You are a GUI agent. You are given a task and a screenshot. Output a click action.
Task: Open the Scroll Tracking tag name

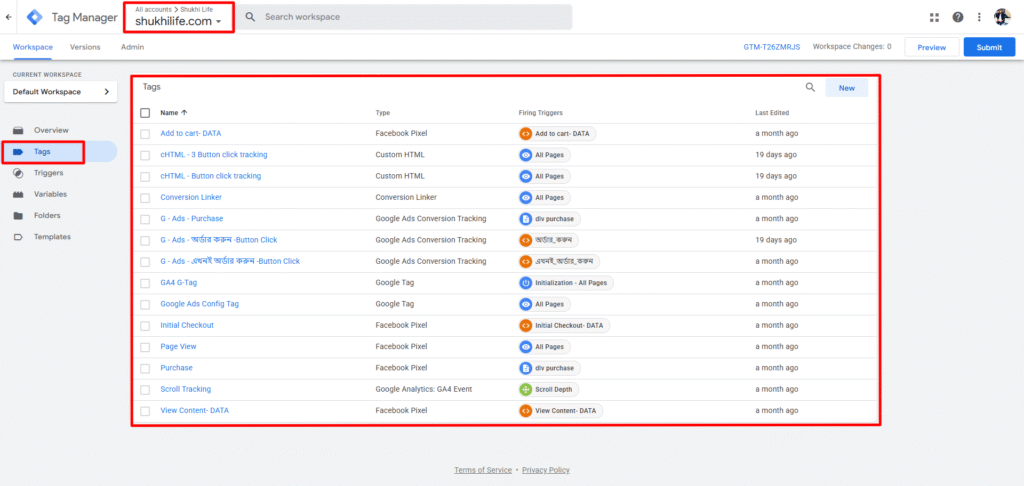pos(185,389)
